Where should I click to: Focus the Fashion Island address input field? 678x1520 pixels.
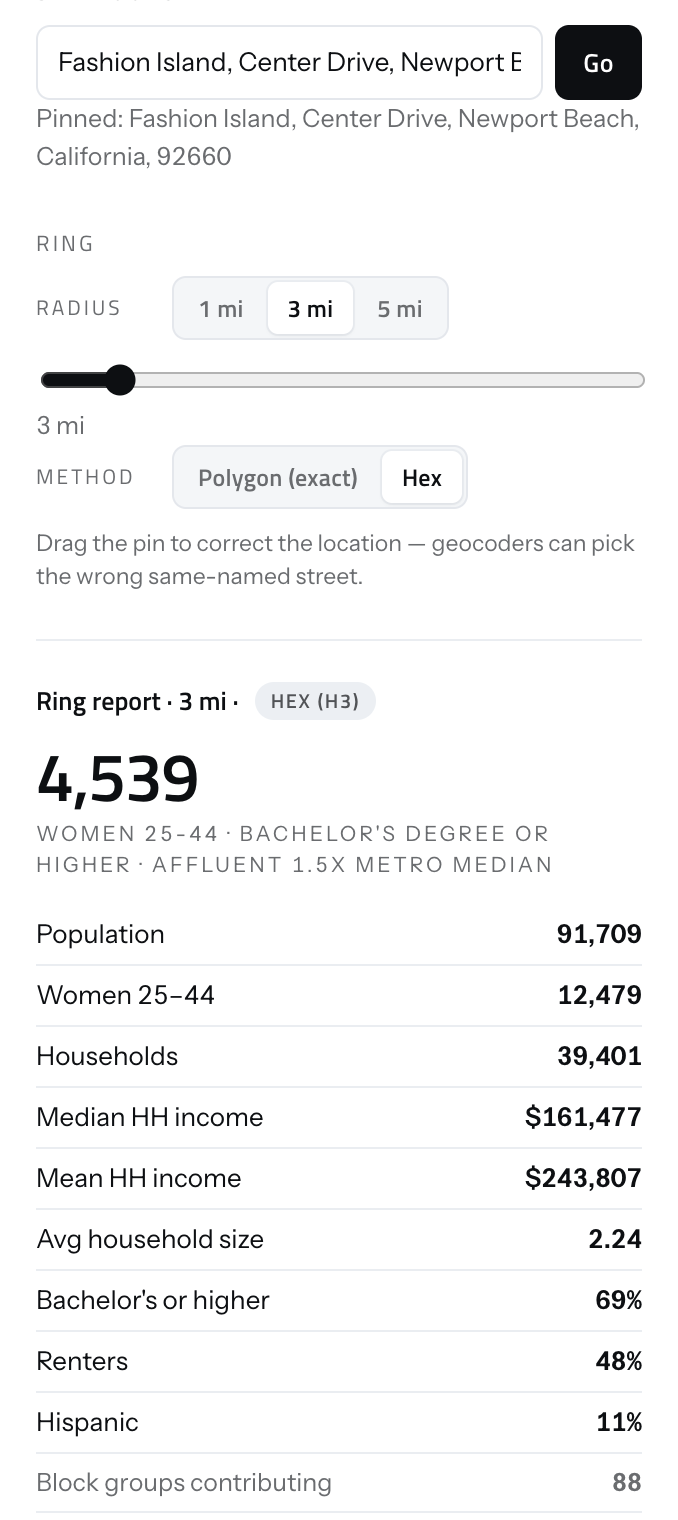[x=289, y=62]
